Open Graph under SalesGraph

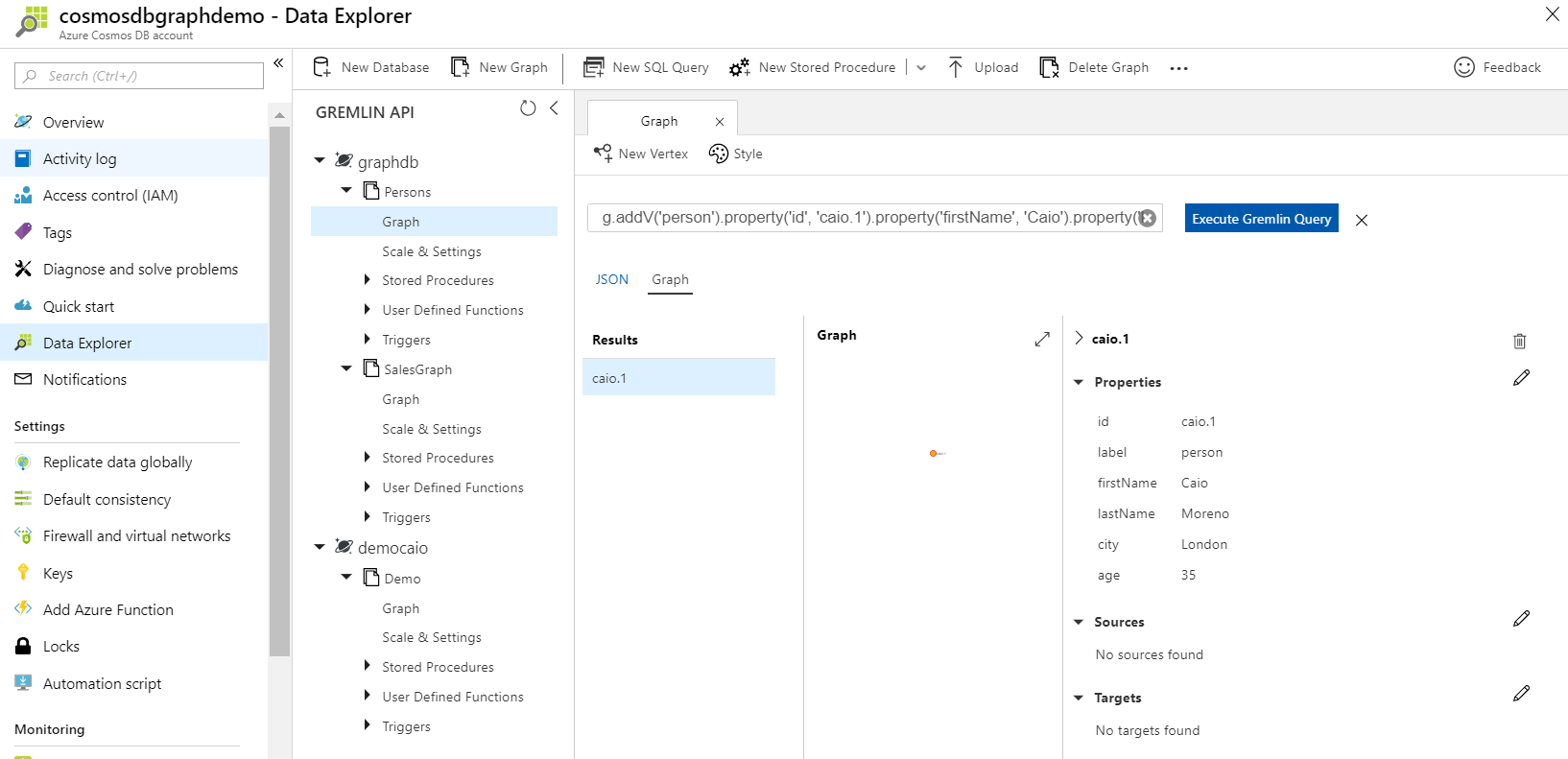(400, 399)
